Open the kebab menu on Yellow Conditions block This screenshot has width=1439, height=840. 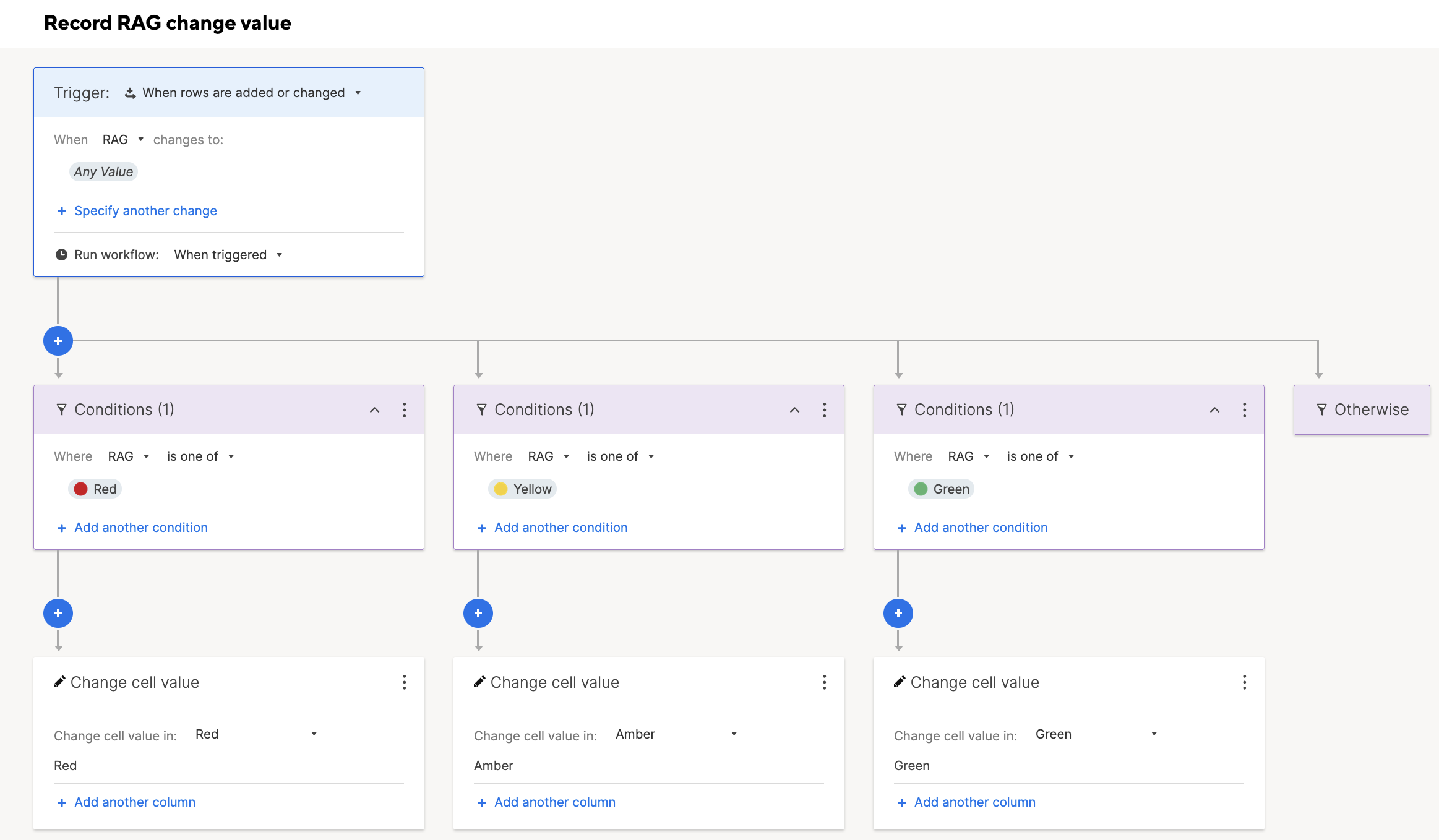(x=825, y=410)
